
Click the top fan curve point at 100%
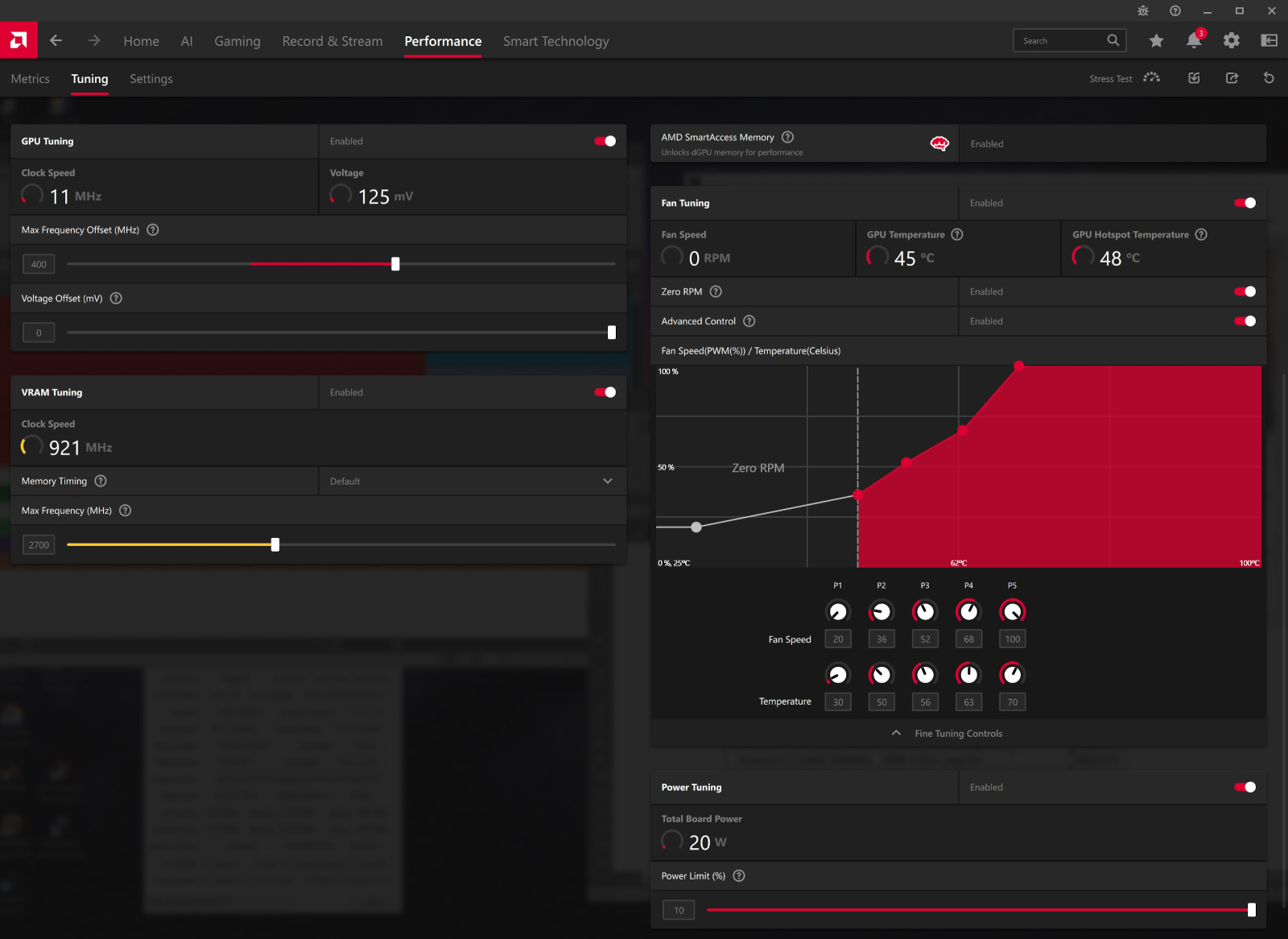tap(1019, 366)
